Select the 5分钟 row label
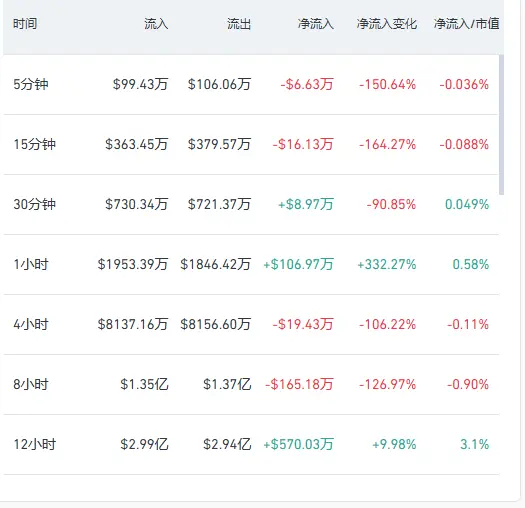 pos(31,84)
